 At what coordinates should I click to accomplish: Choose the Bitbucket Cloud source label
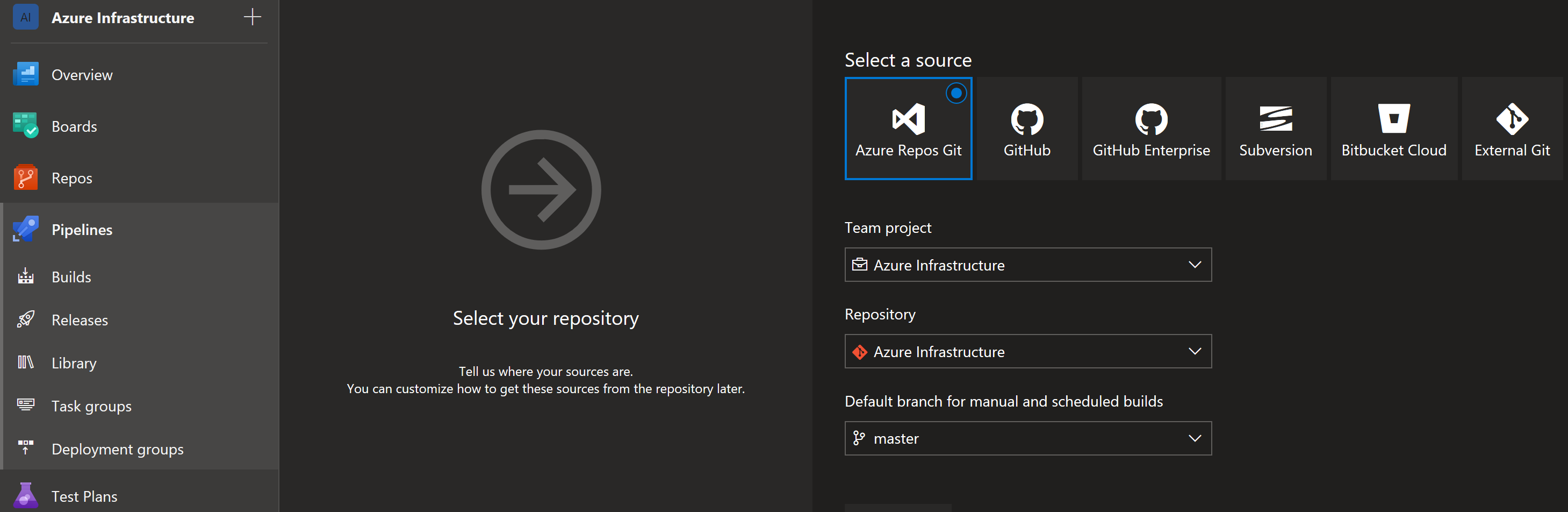click(1394, 150)
